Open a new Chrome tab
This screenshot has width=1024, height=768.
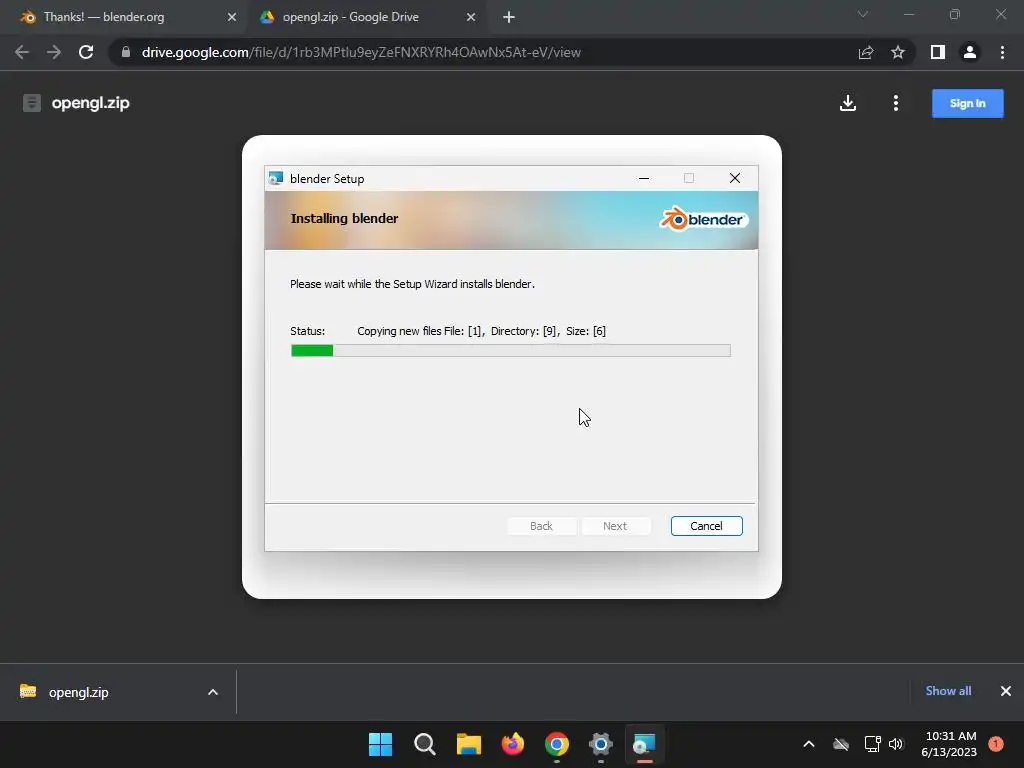509,17
